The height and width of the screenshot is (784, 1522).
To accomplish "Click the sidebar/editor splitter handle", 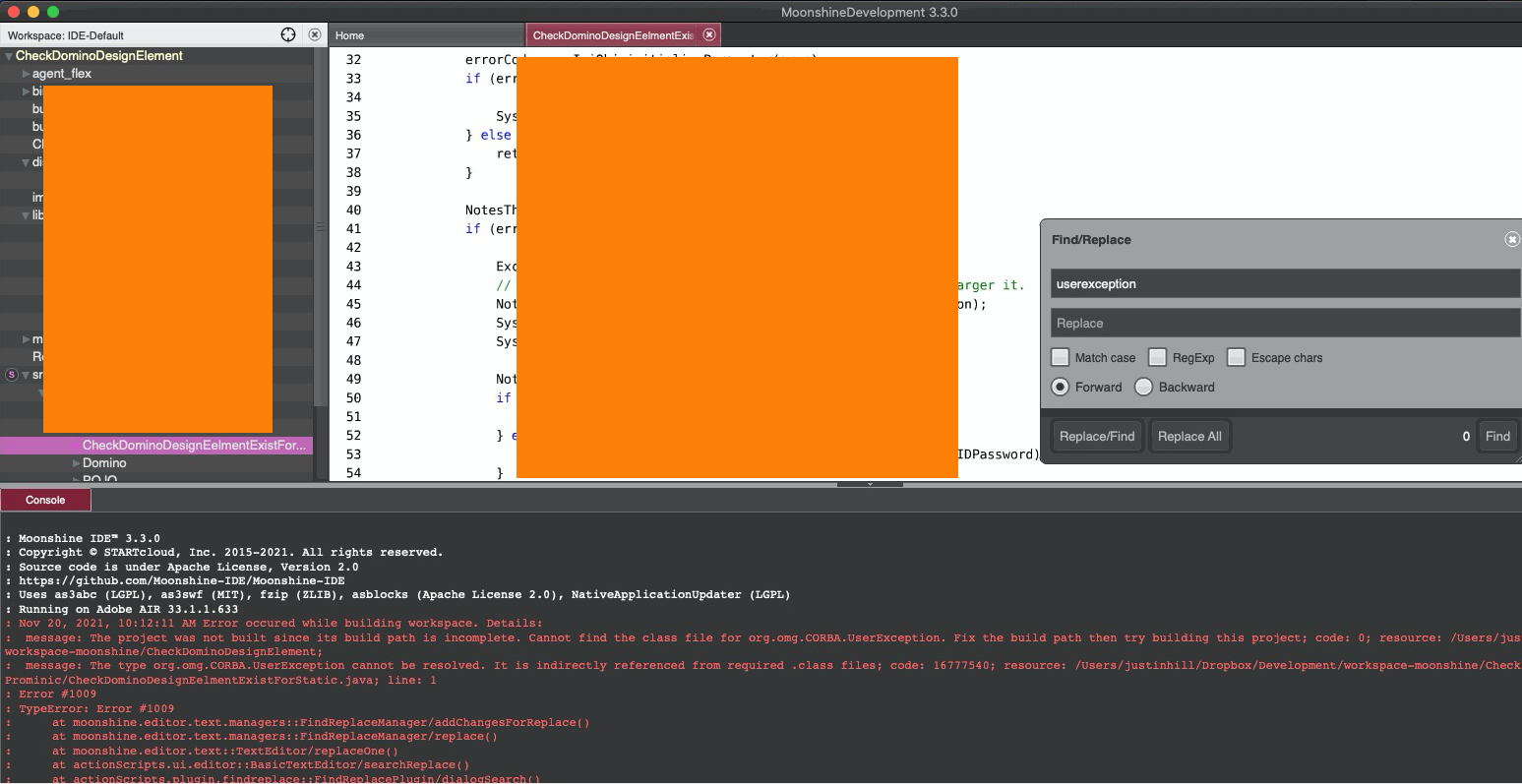I will pyautogui.click(x=319, y=227).
